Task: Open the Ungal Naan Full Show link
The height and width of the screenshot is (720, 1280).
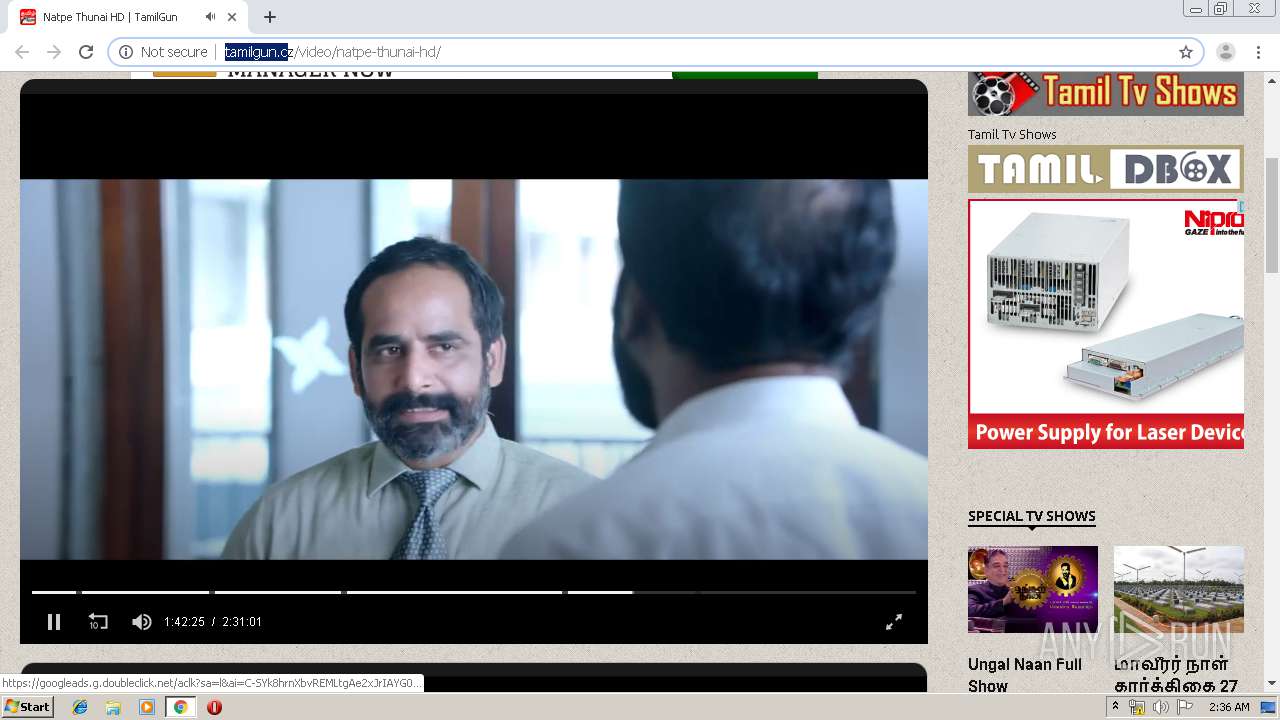Action: pos(1025,675)
